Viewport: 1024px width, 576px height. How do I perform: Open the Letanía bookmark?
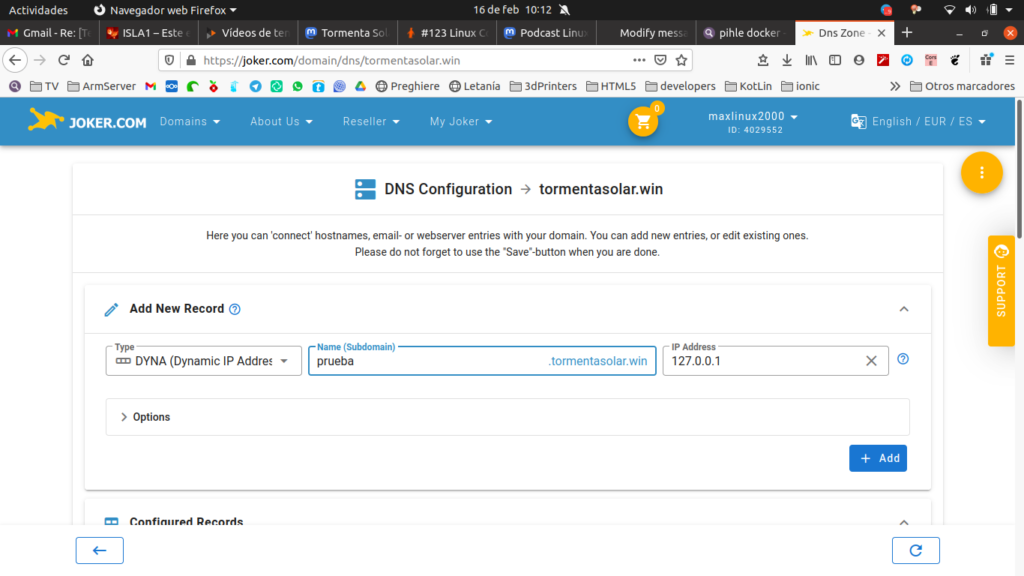[x=475, y=86]
